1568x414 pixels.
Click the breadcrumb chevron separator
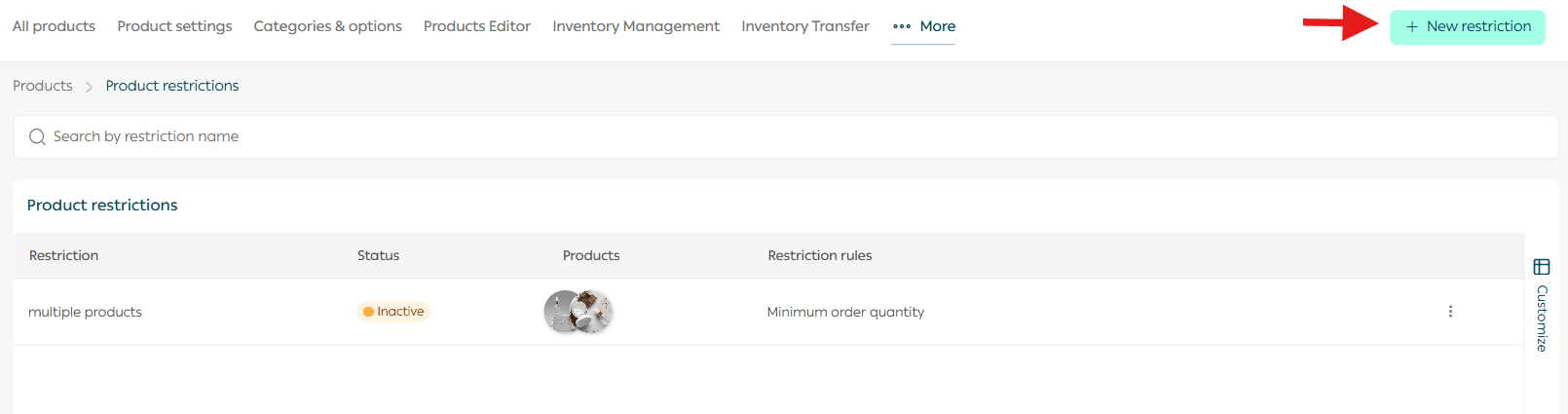(x=89, y=87)
